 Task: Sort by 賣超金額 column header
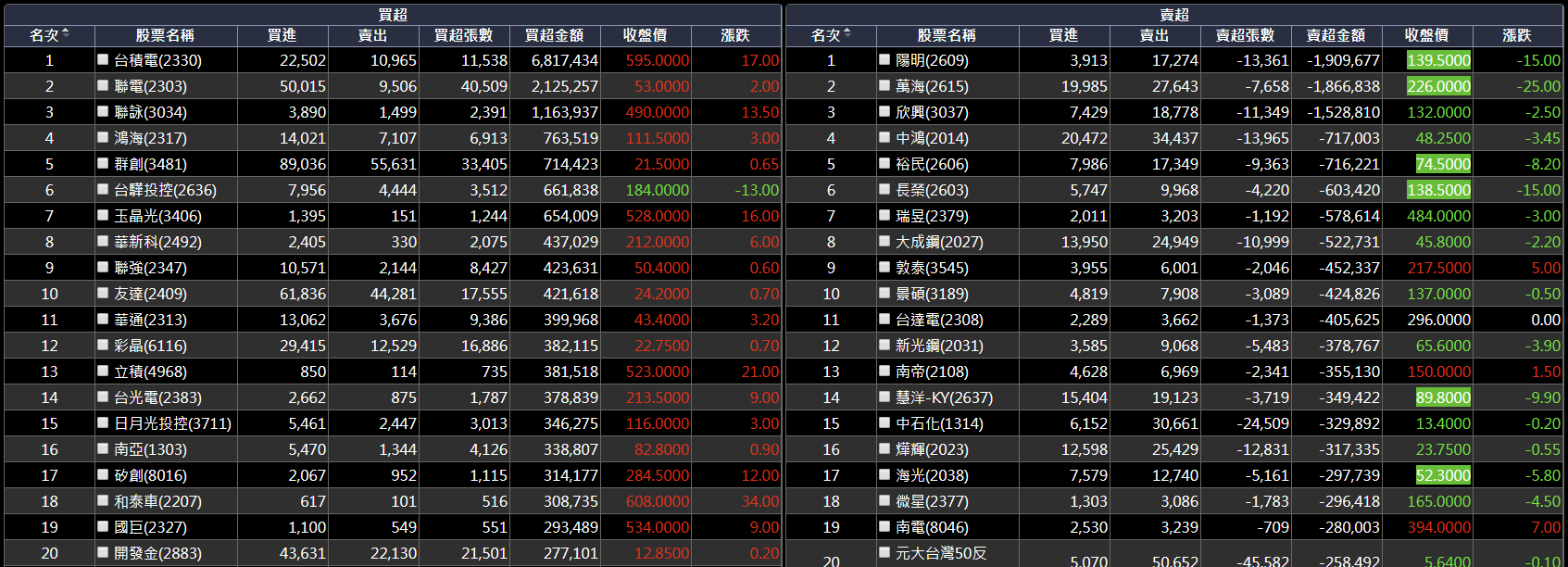tap(1336, 35)
